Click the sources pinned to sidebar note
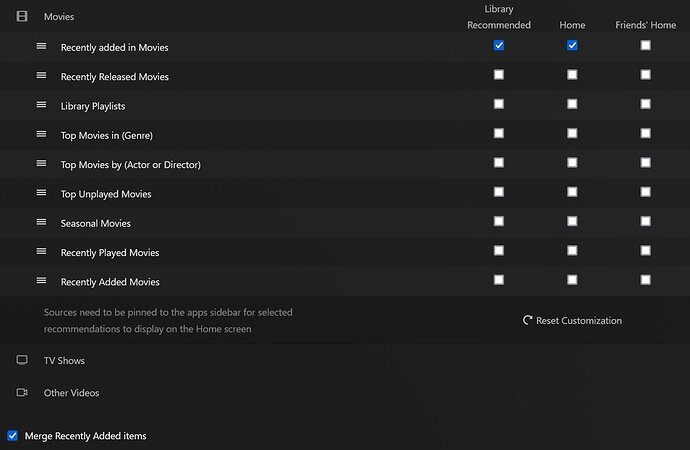This screenshot has height=450, width=690. (x=168, y=321)
